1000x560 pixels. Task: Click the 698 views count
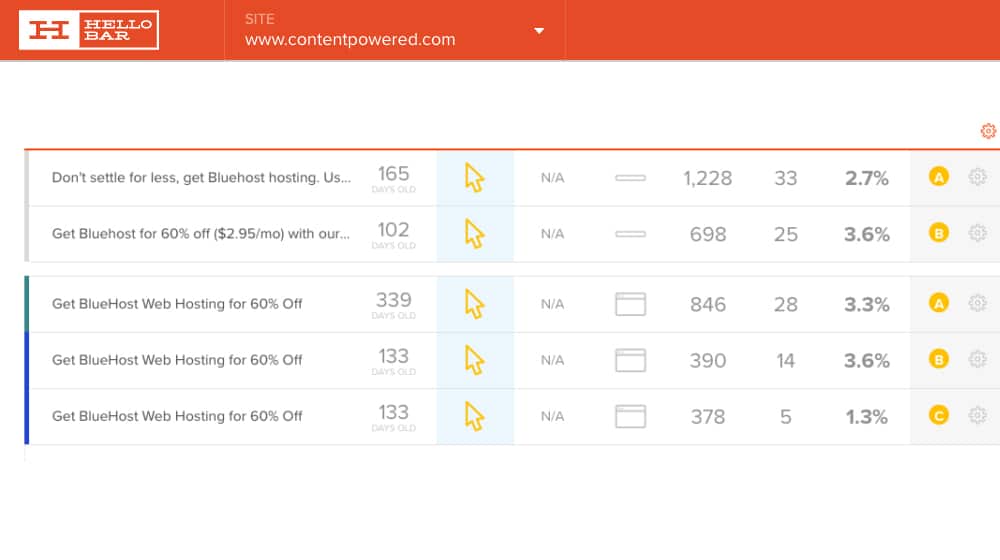coord(707,235)
